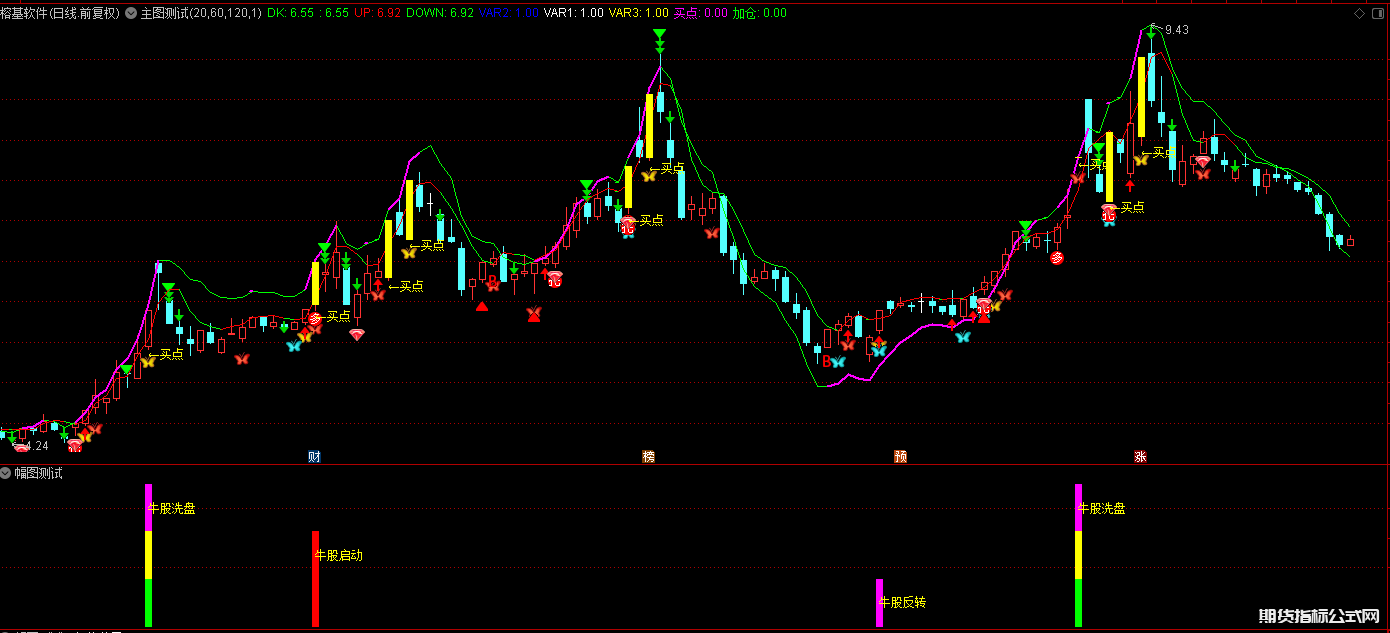Viewport: 1390px width, 633px height.
Task: Select the leftmost 牛股洗盘 signal label
Action: pos(172,508)
